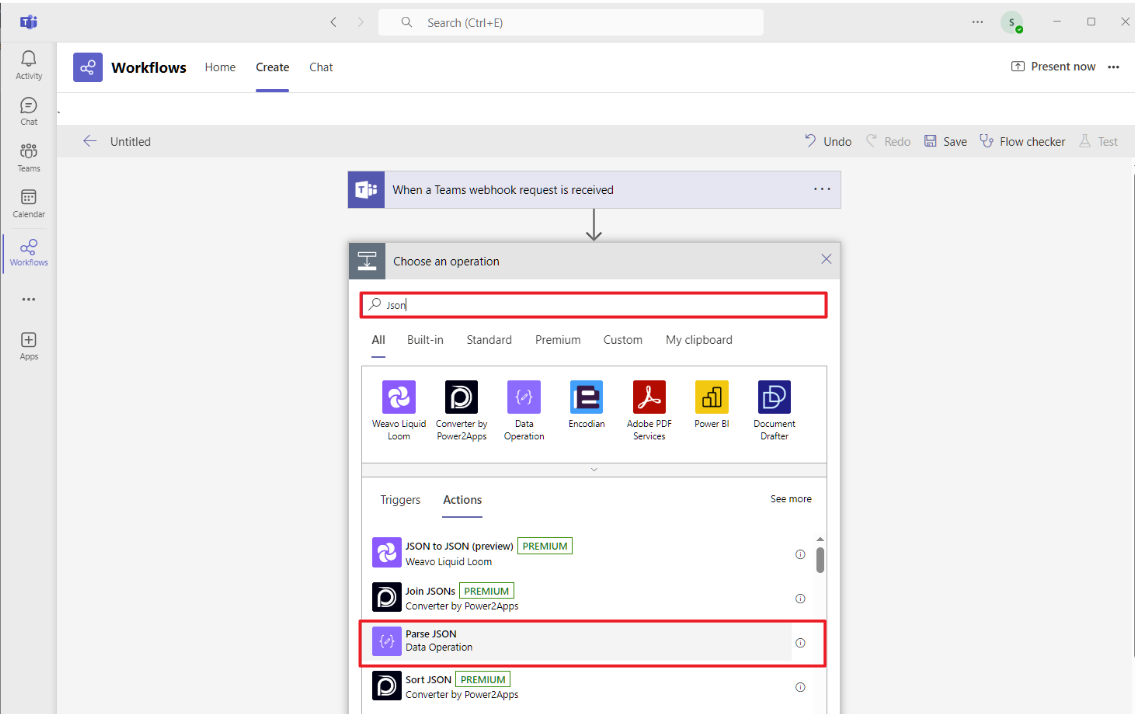Viewport: 1135px width, 714px height.
Task: Open the Calendar in the Teams sidebar
Action: (27, 201)
